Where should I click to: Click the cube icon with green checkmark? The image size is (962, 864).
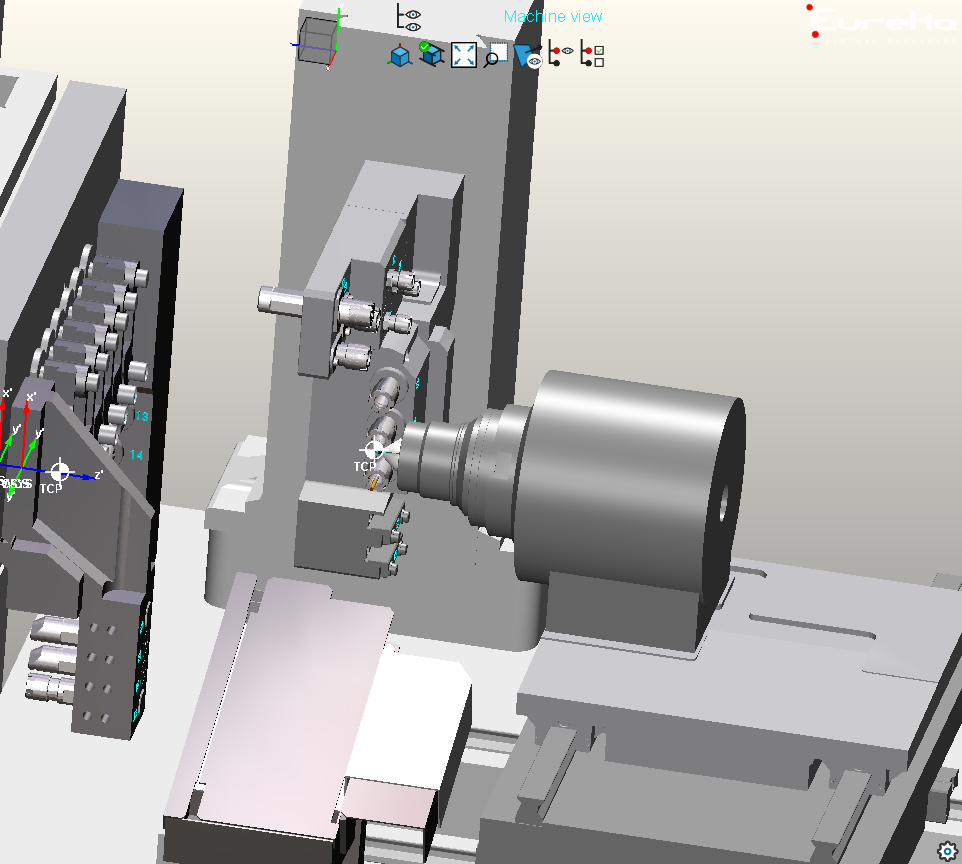(x=431, y=54)
